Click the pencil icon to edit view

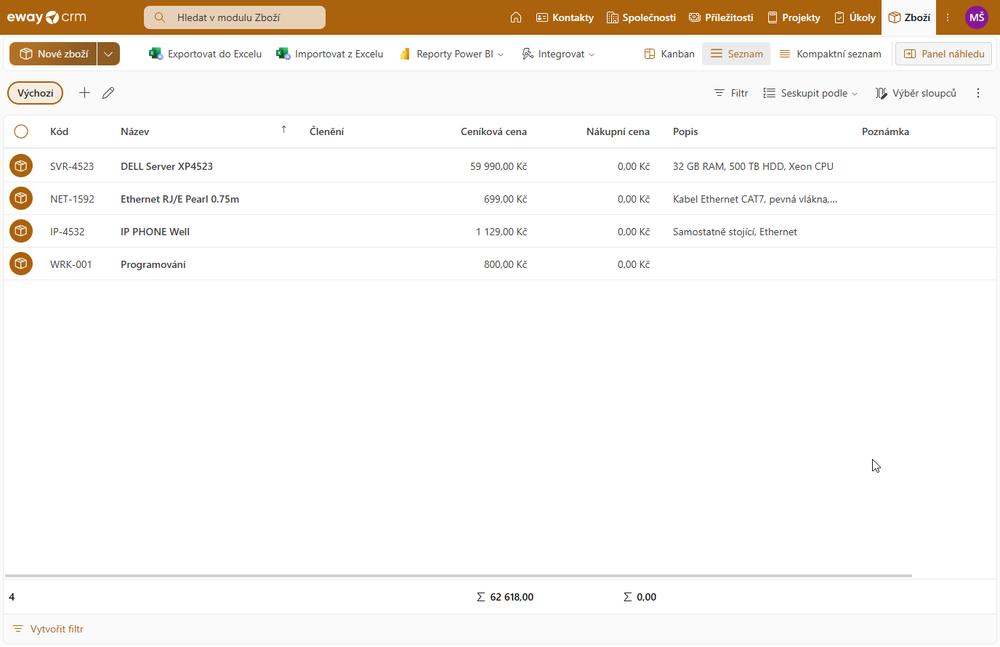[108, 93]
